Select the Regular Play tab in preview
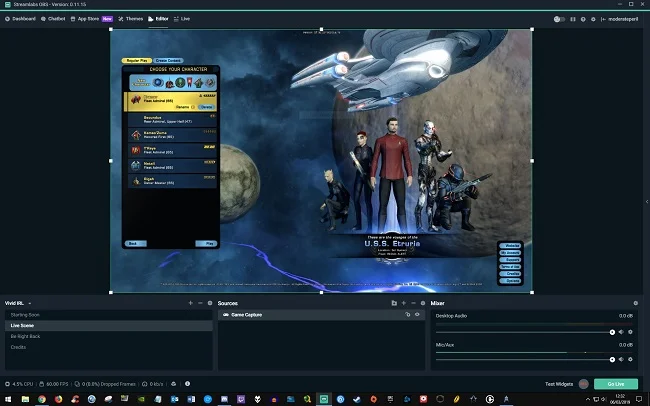 (x=137, y=61)
